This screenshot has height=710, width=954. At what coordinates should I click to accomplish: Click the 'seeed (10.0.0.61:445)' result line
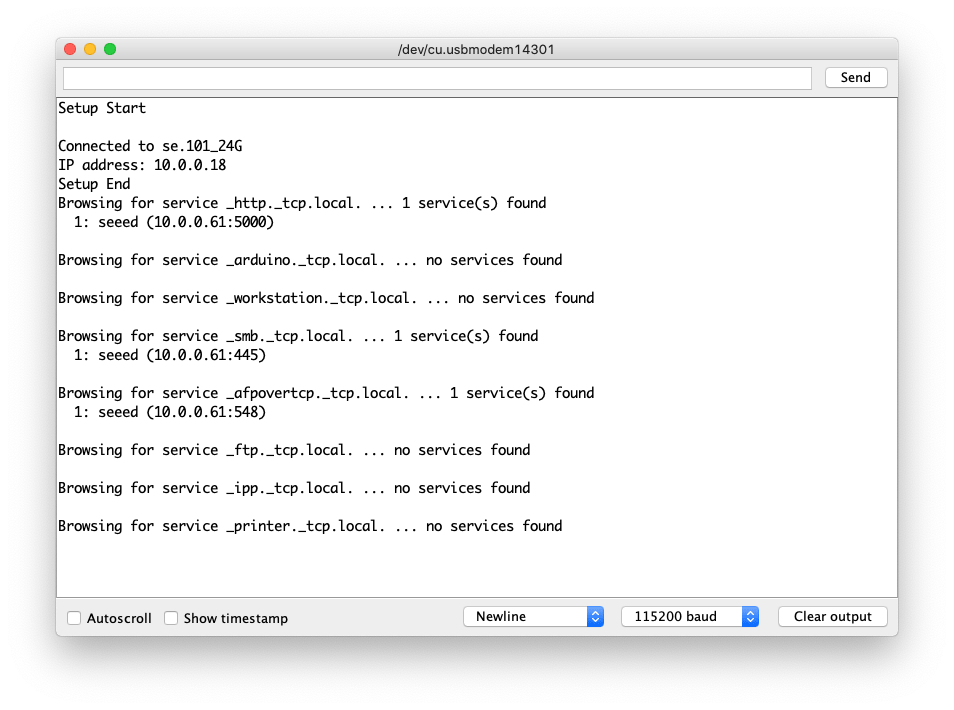[x=170, y=355]
